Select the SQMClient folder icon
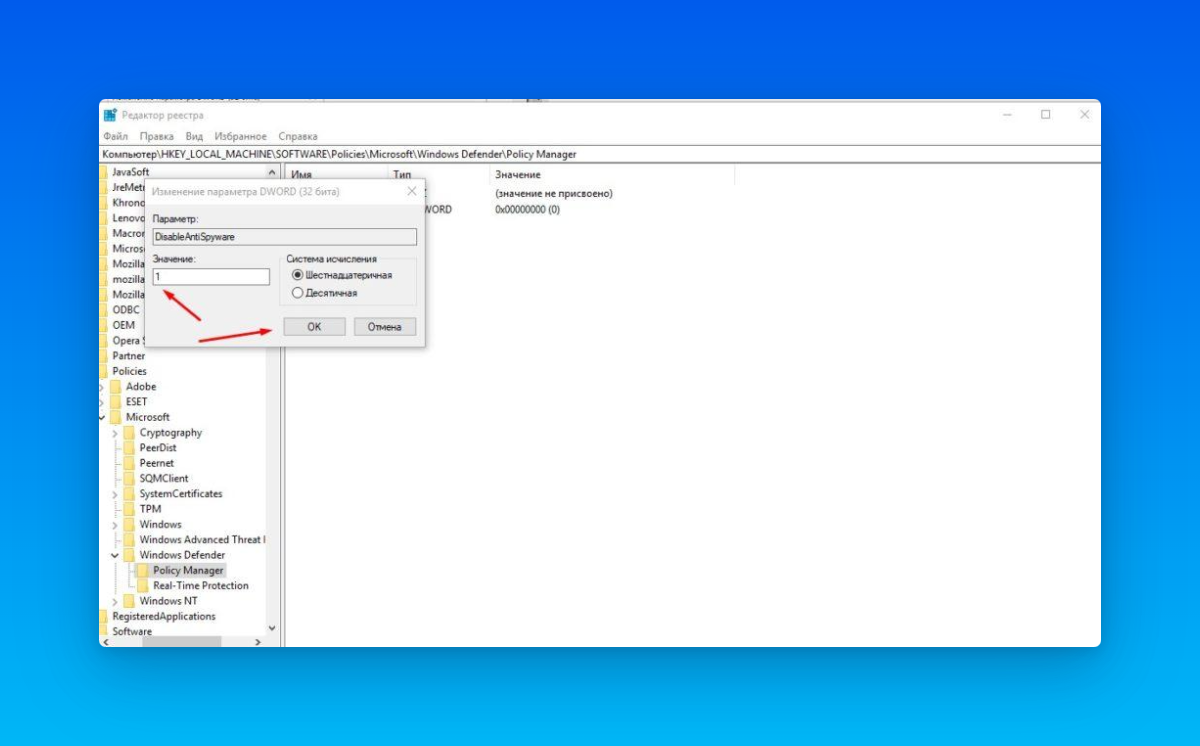1200x746 pixels. tap(130, 478)
